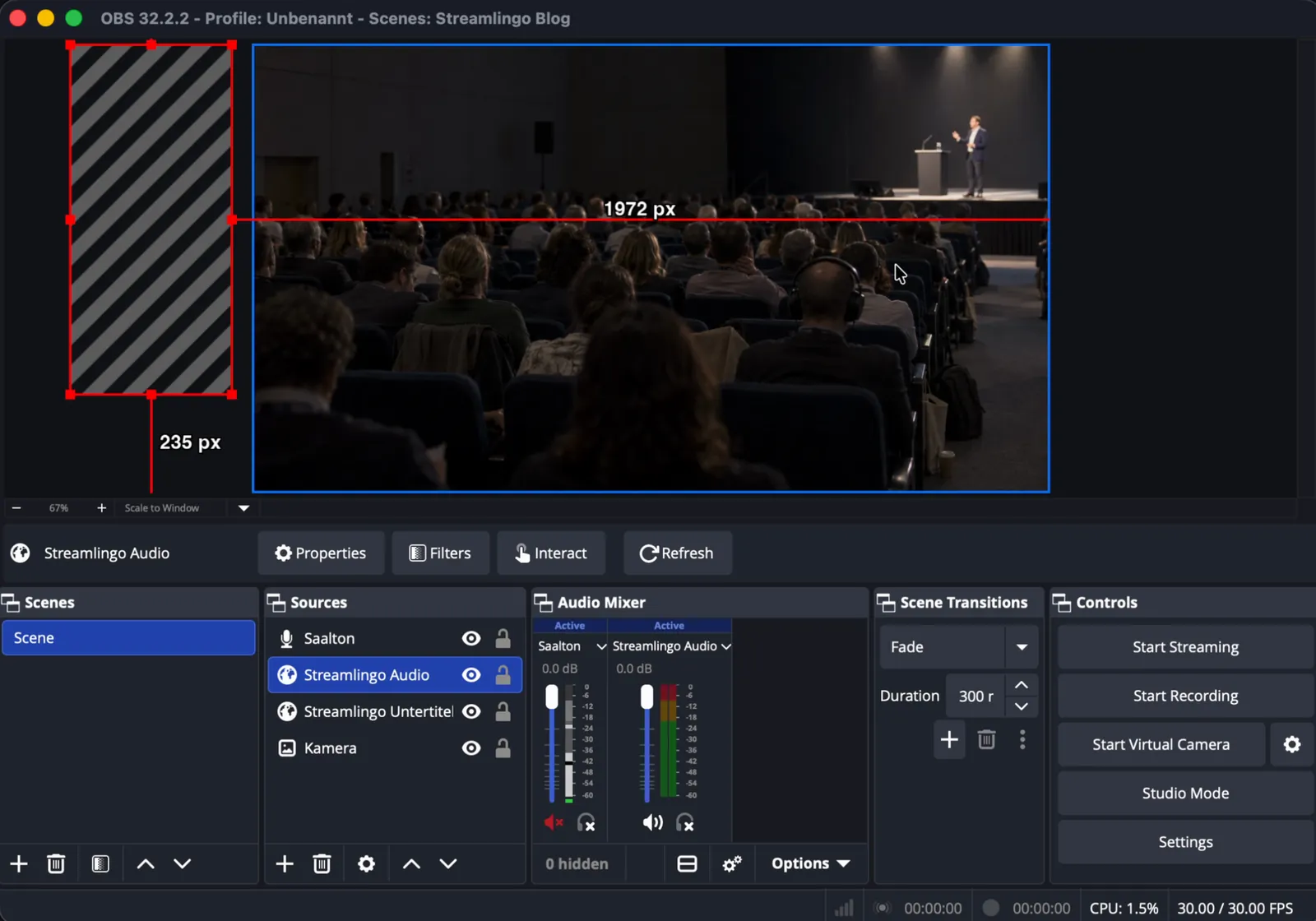Select the Streamlingo Audio source row
The image size is (1316, 921).
pos(395,675)
